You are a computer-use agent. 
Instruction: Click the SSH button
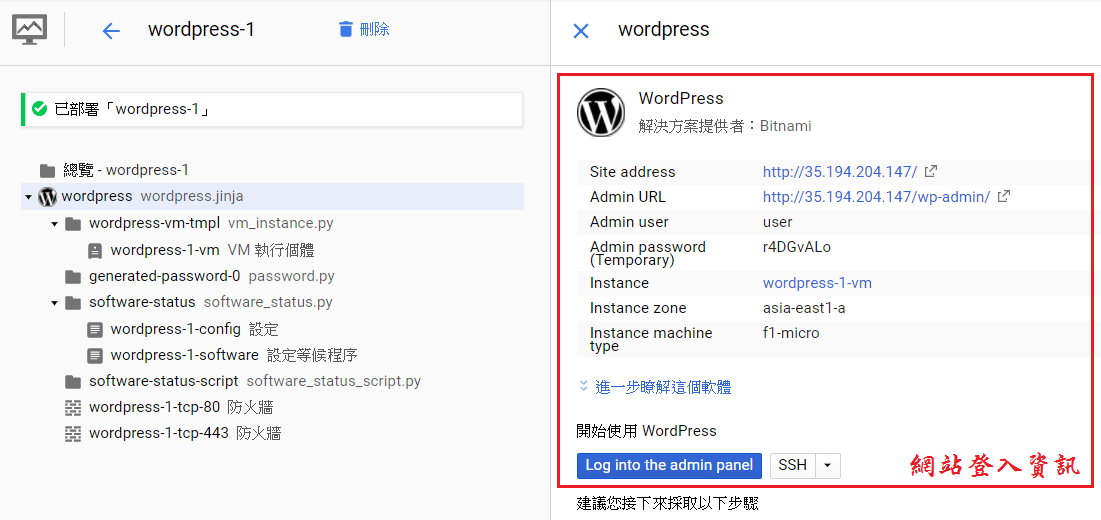tap(793, 465)
